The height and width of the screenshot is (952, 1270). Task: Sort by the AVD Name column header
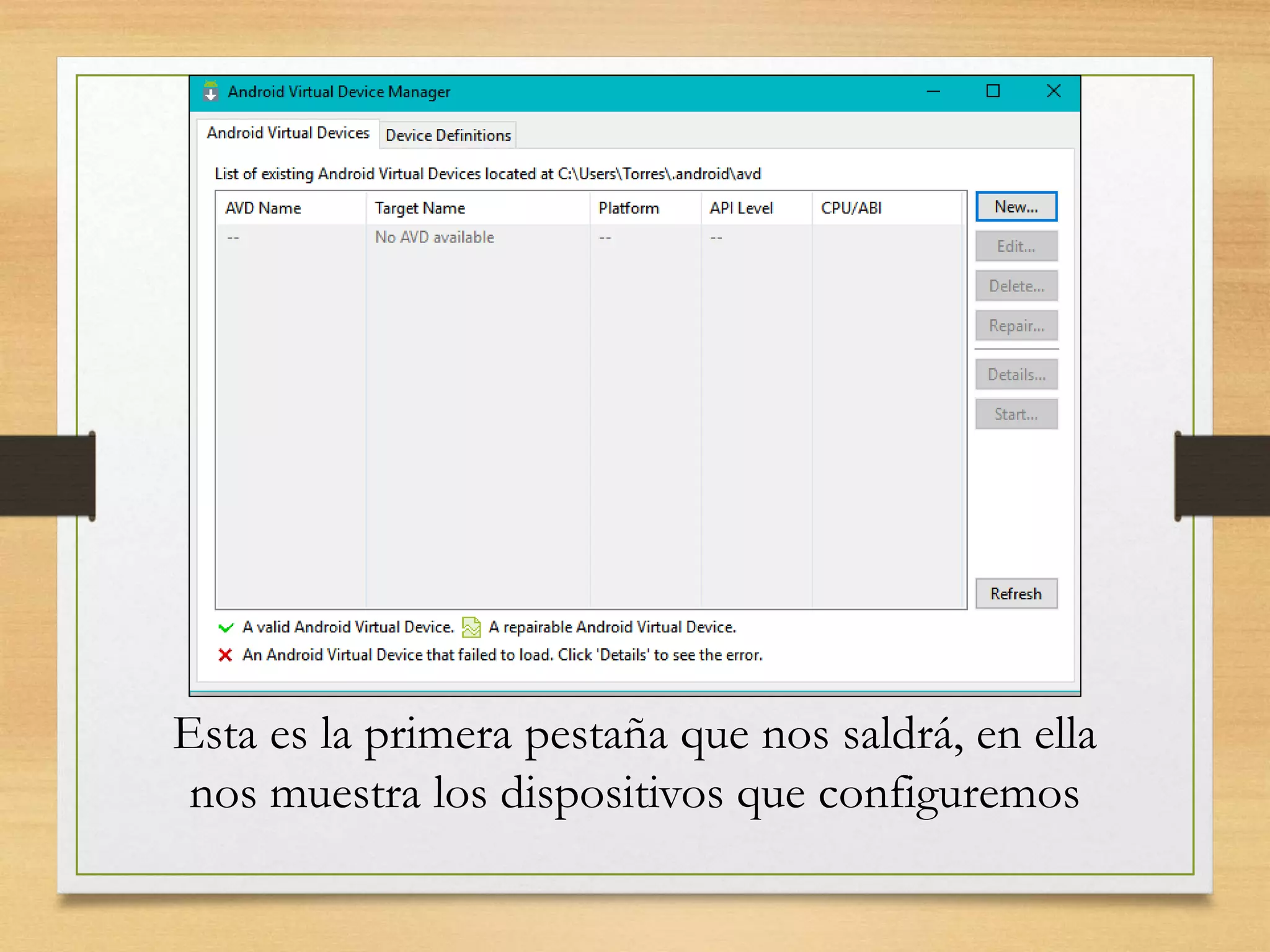(291, 208)
